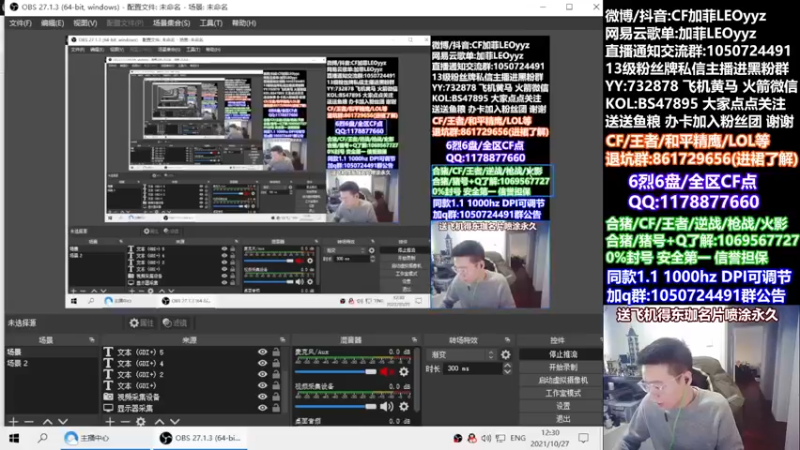
Task: Toggle the lock on 显示器采集 source
Action: [x=276, y=408]
